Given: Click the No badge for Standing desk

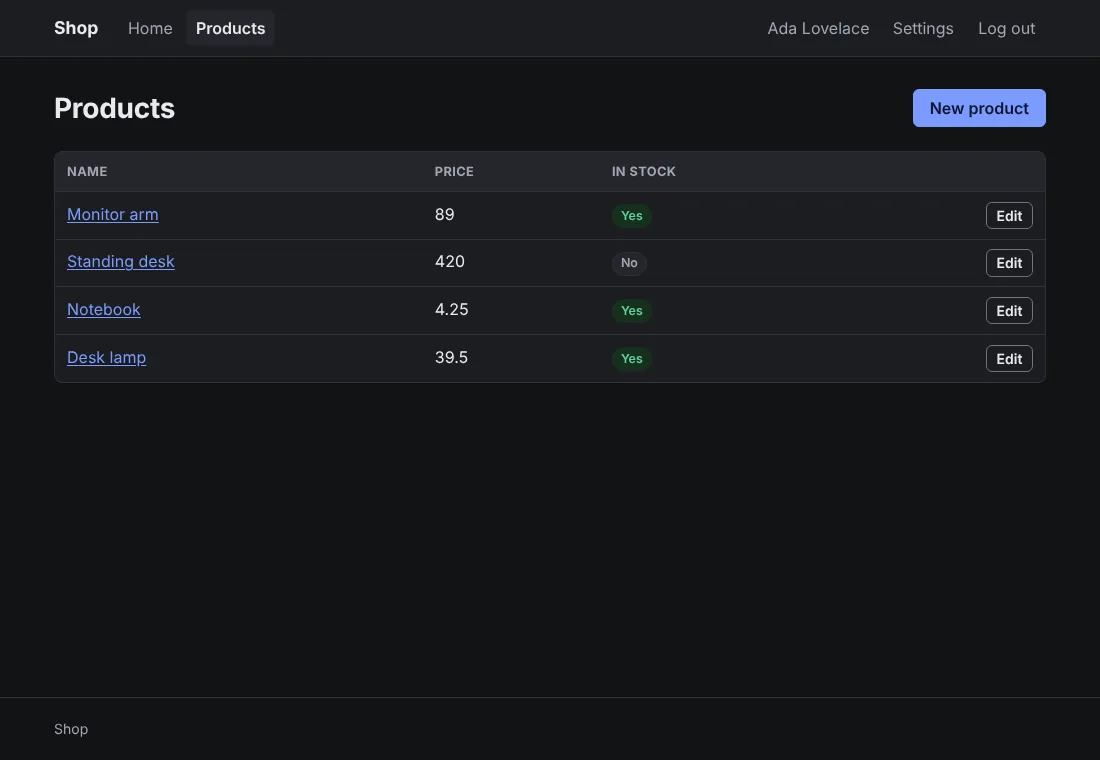Looking at the screenshot, I should click(629, 263).
